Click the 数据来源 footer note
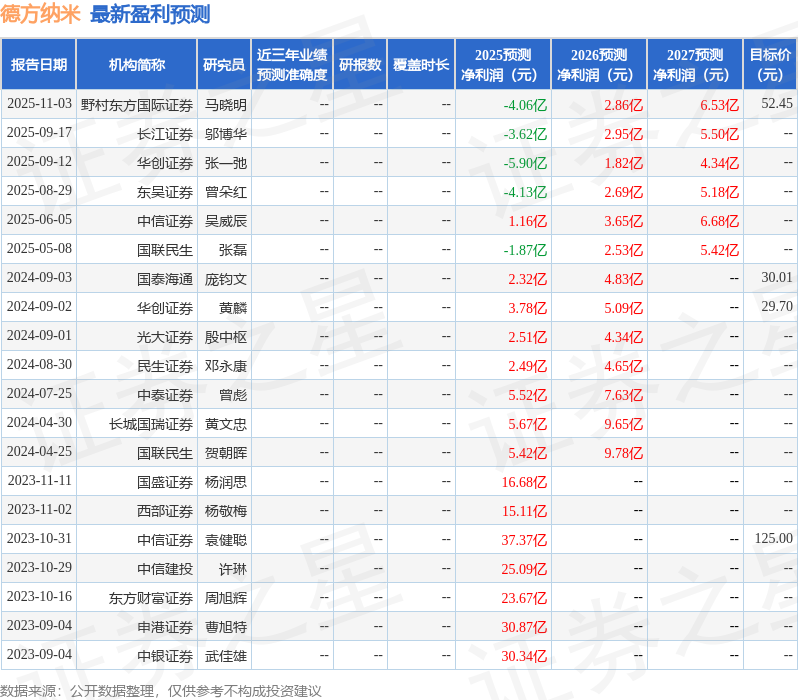Screen dimensions: 798x700 click(x=161, y=691)
